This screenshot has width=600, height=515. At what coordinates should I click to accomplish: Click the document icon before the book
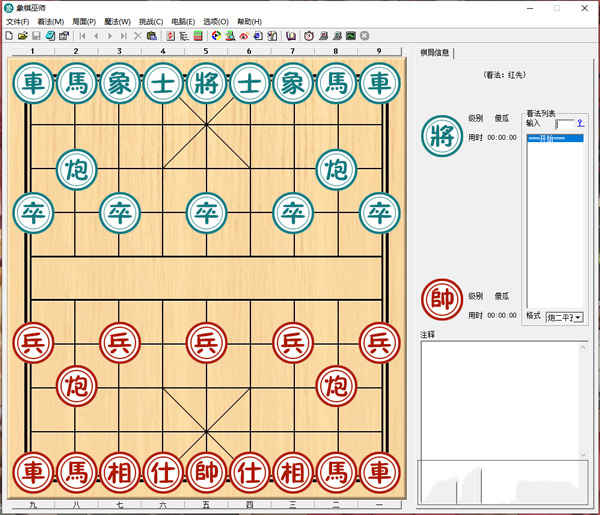272,36
